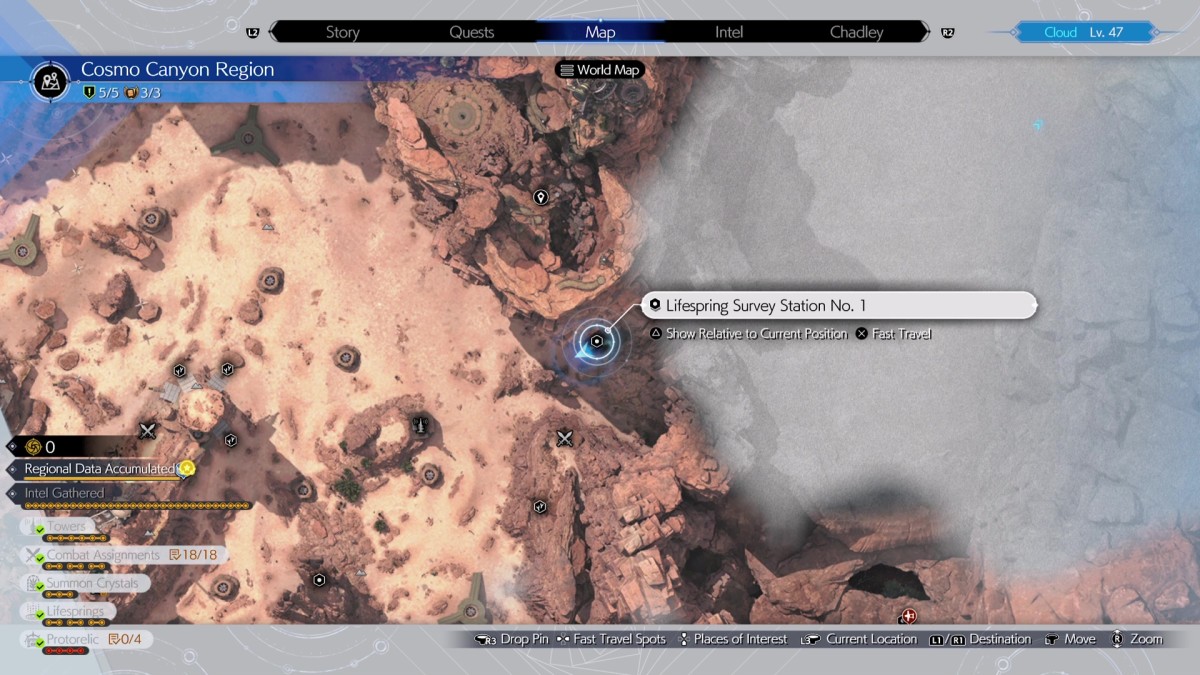1200x675 pixels.
Task: Select the Map tab
Action: click(x=600, y=32)
